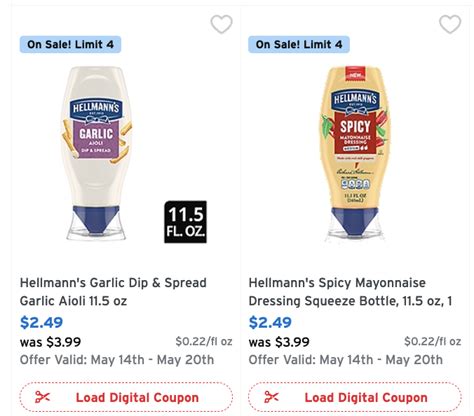The width and height of the screenshot is (474, 416).
Task: Click the $2.49 price for Garlic Aioli
Action: [41, 322]
